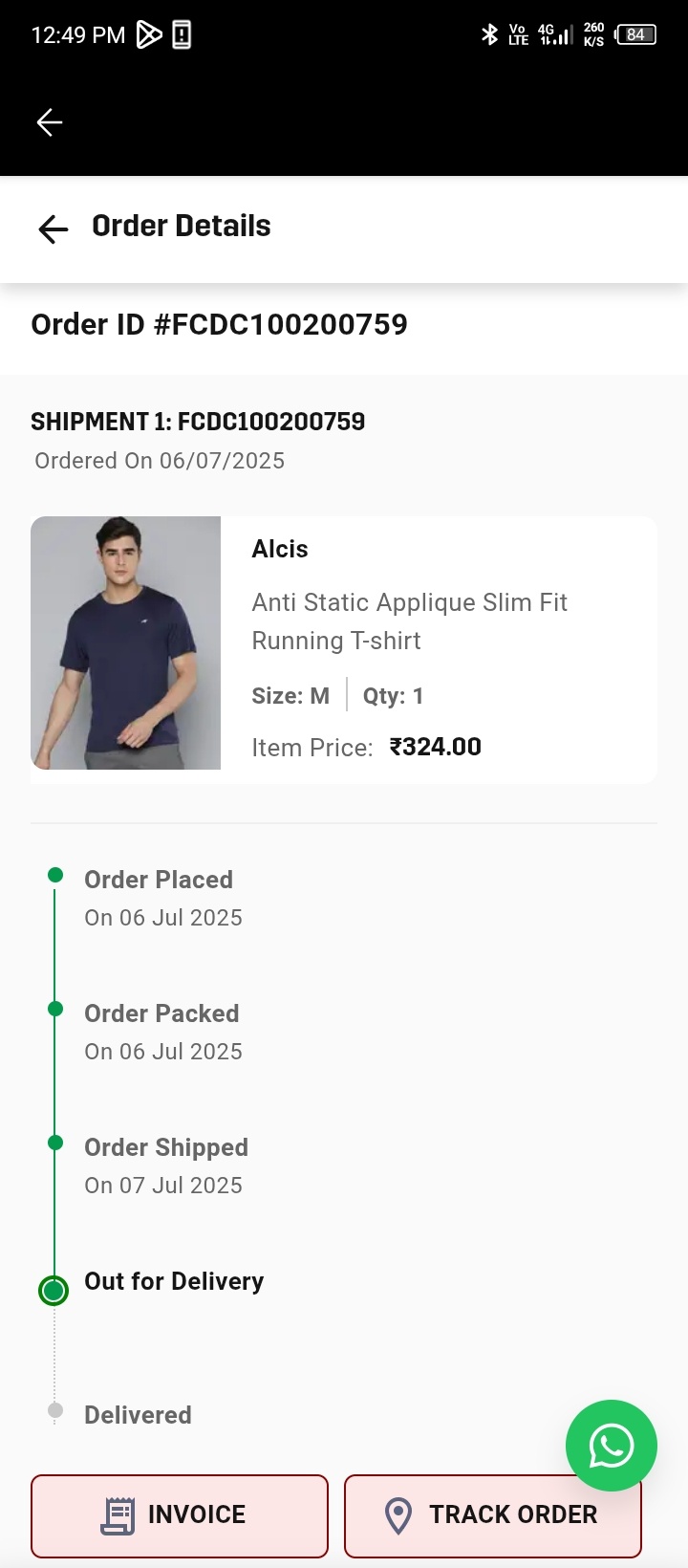Open WhatsApp chat support bubble
Screen dimensions: 688x1568
612,1445
